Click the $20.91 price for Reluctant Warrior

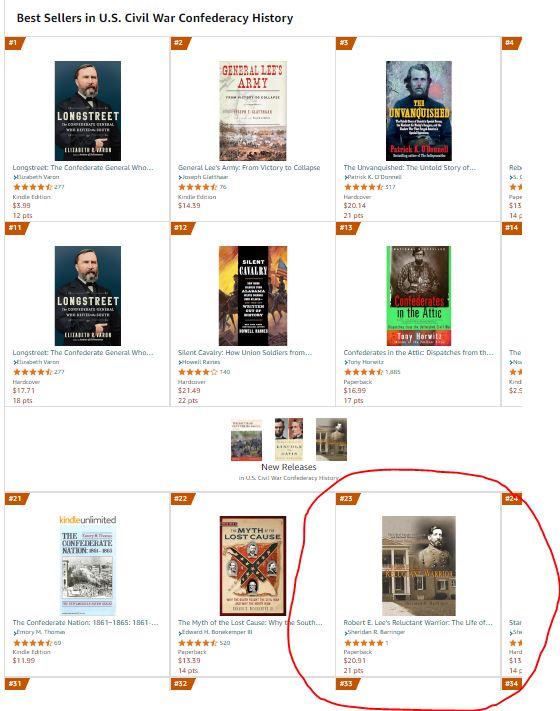355,661
